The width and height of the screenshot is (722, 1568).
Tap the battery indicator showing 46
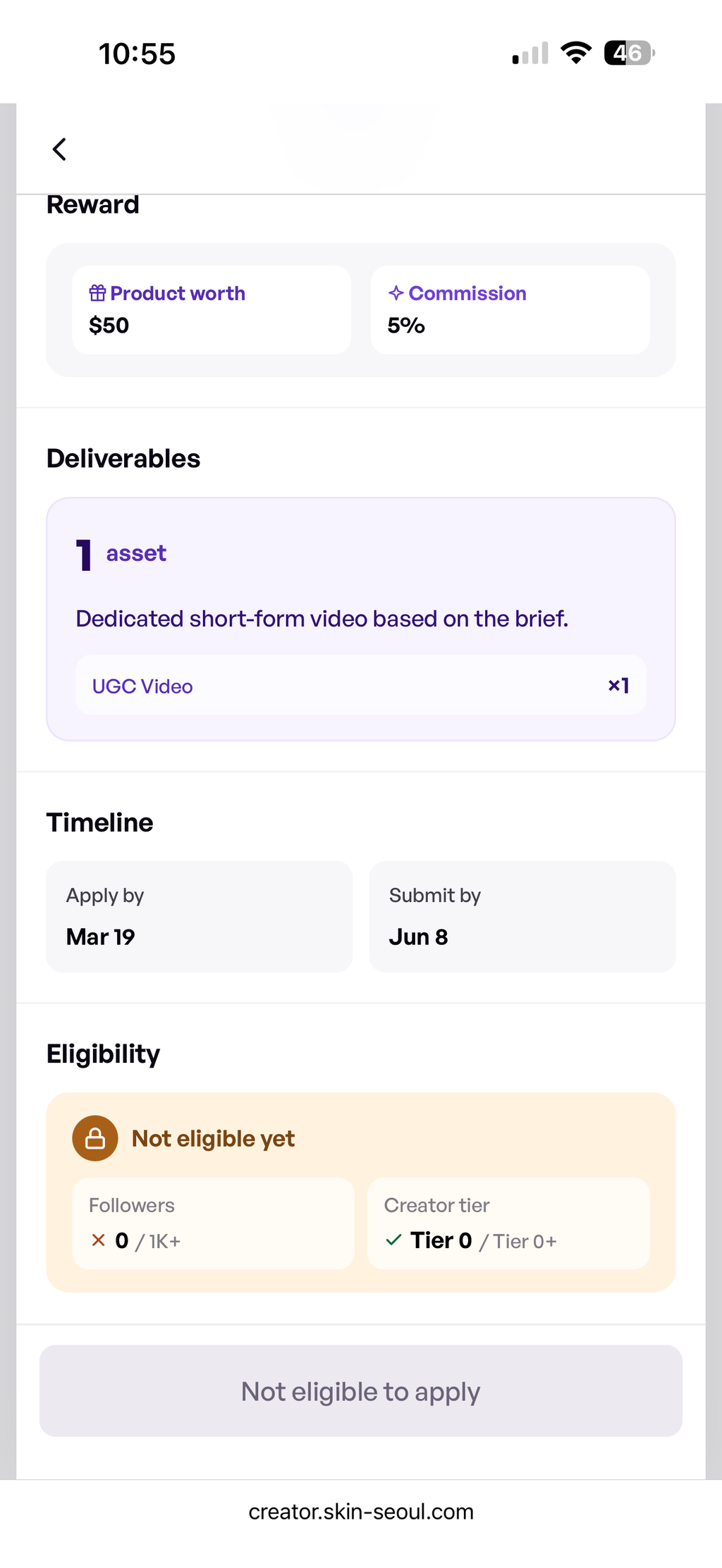630,53
